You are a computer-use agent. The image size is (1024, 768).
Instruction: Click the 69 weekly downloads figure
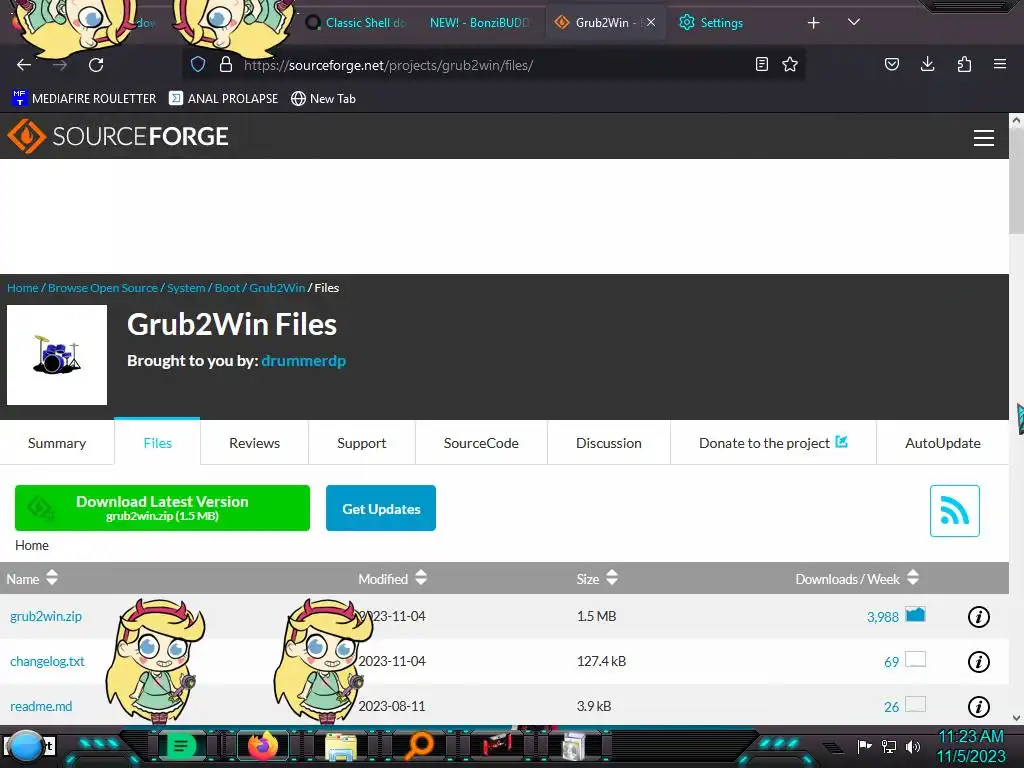click(x=891, y=662)
